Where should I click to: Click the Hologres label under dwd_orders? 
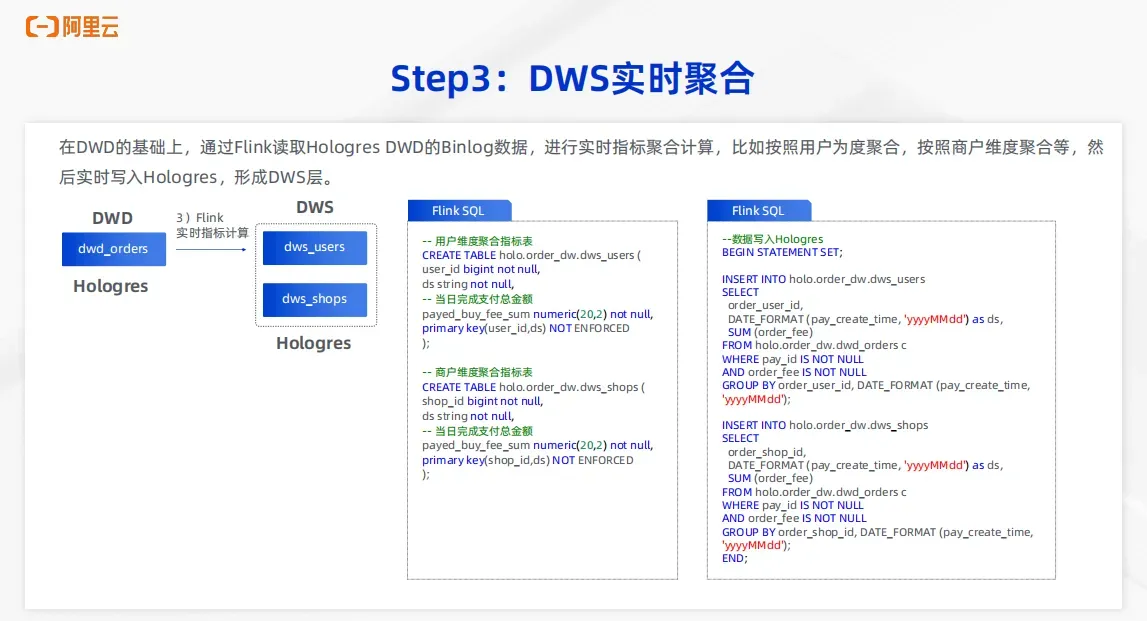(x=110, y=286)
